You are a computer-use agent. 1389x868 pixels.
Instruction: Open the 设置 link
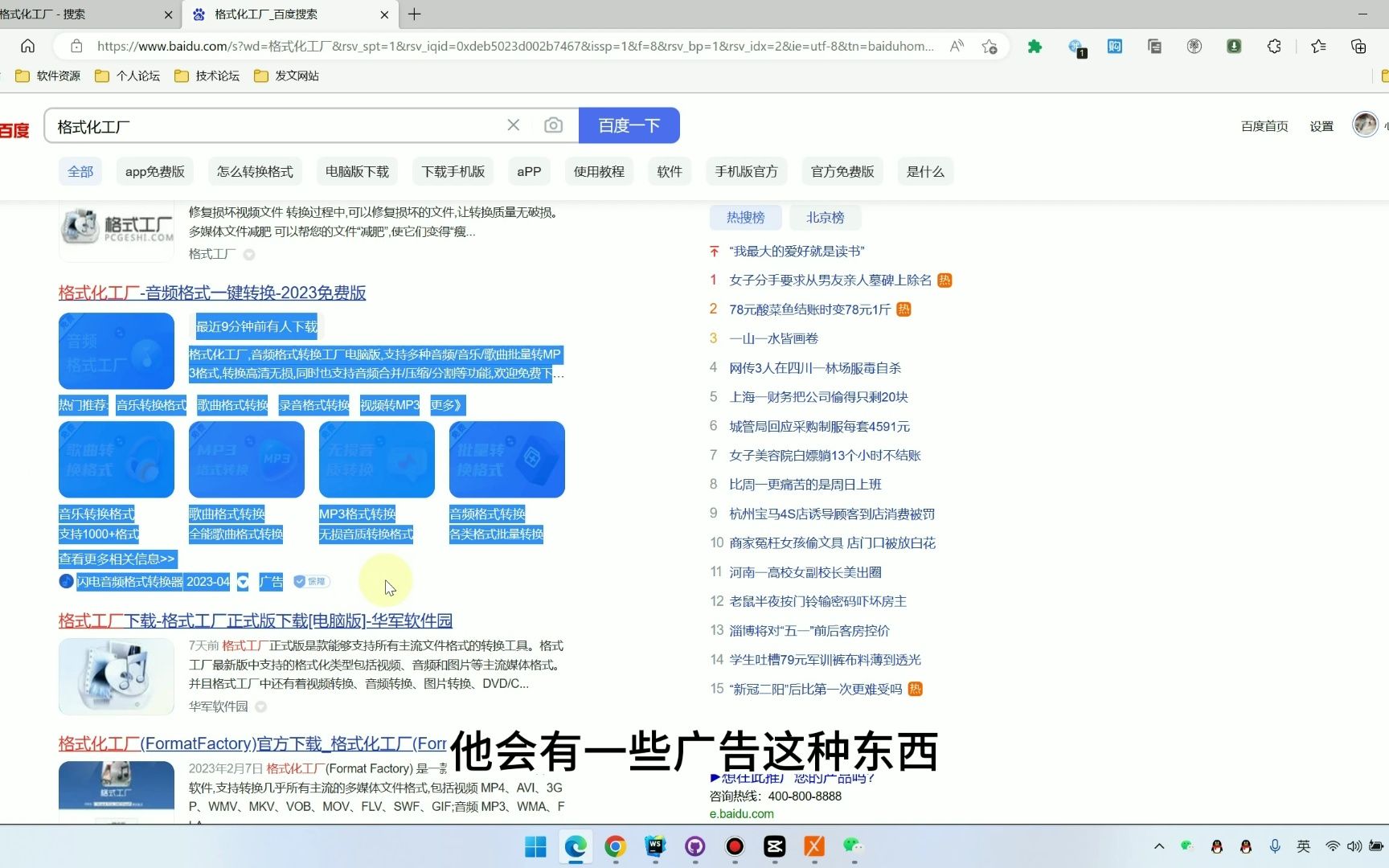[x=1321, y=126]
